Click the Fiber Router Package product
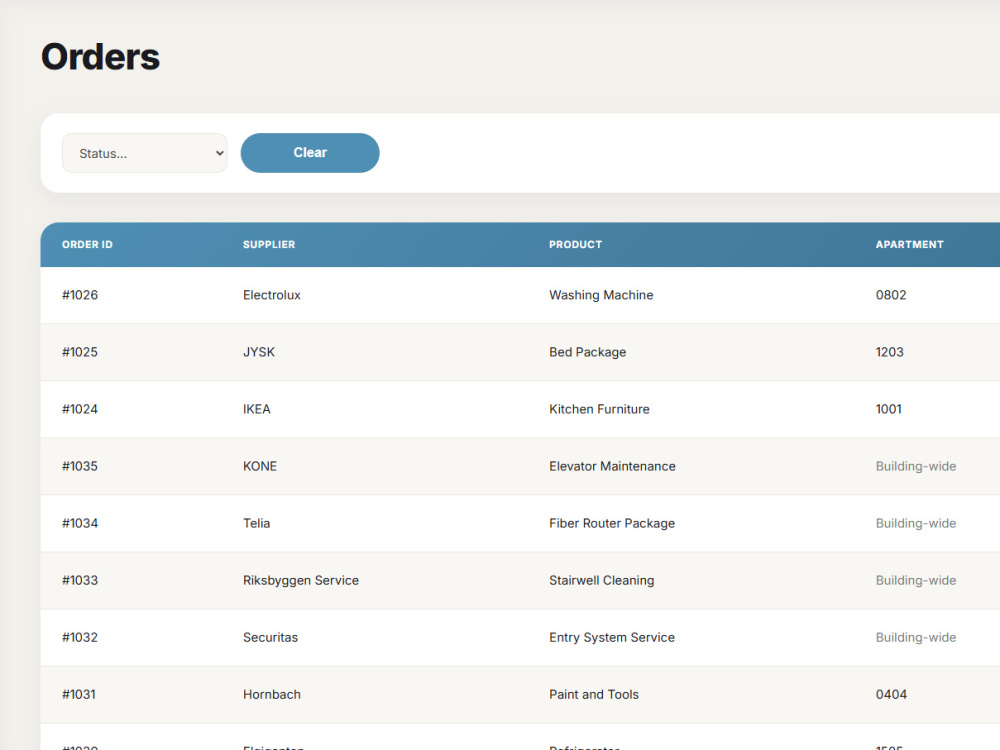The image size is (1000, 750). point(612,523)
